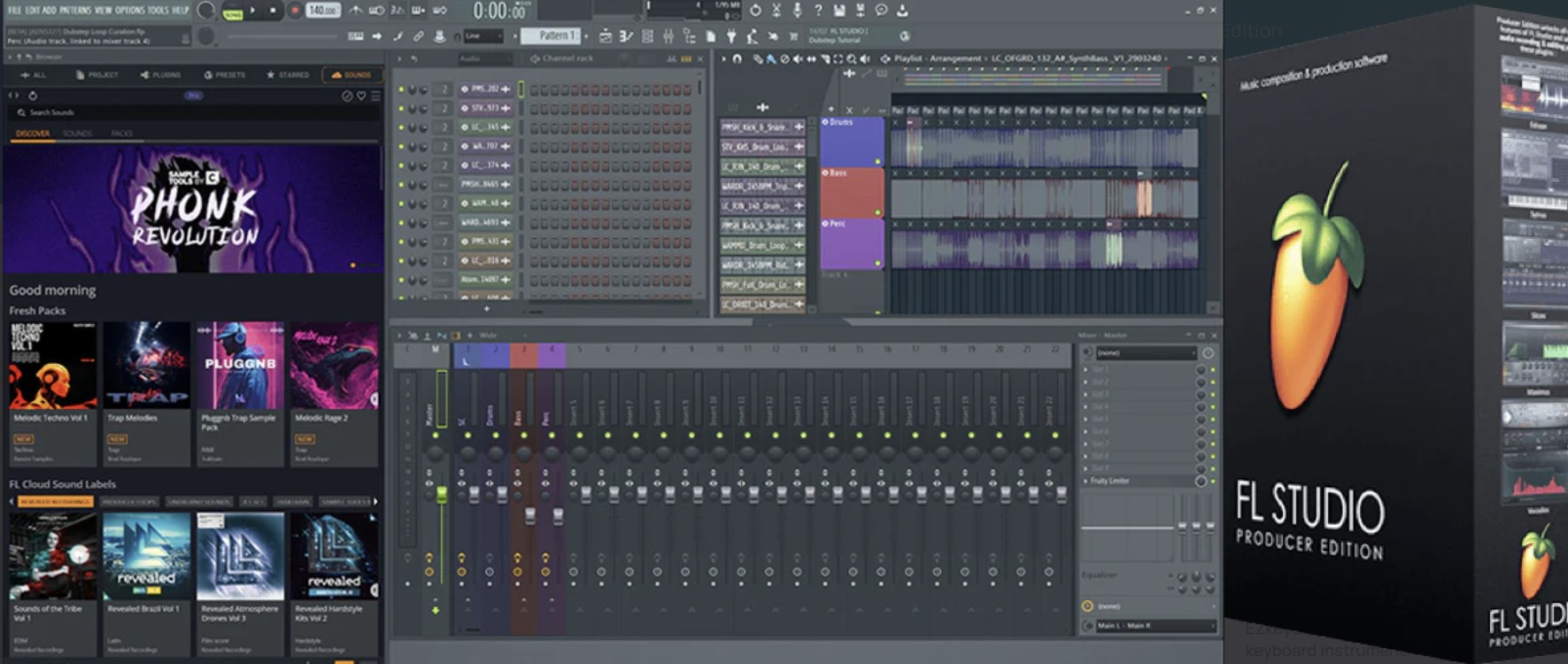Open the PATTERNS menu
The width and height of the screenshot is (1568, 664).
[x=75, y=10]
